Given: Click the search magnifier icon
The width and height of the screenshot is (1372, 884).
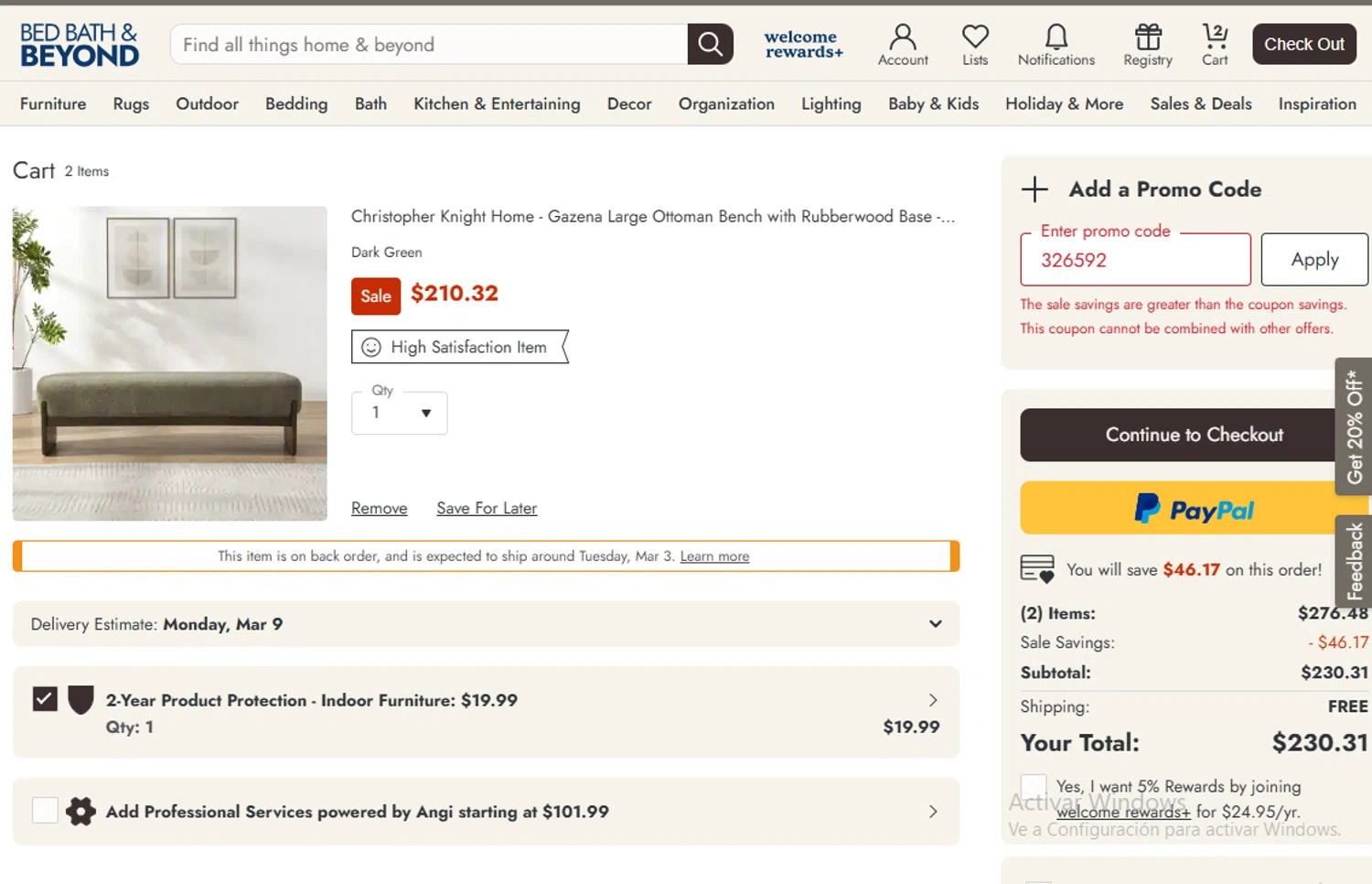Looking at the screenshot, I should [x=711, y=44].
